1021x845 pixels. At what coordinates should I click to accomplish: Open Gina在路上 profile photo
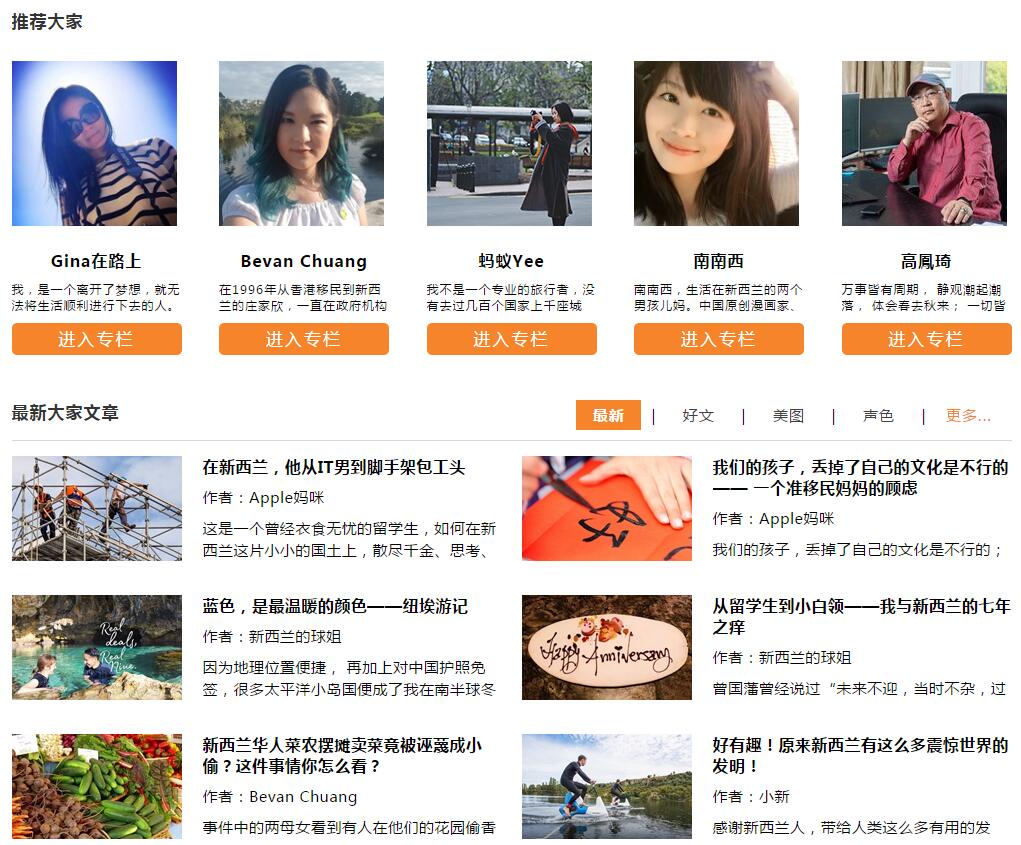tap(94, 143)
